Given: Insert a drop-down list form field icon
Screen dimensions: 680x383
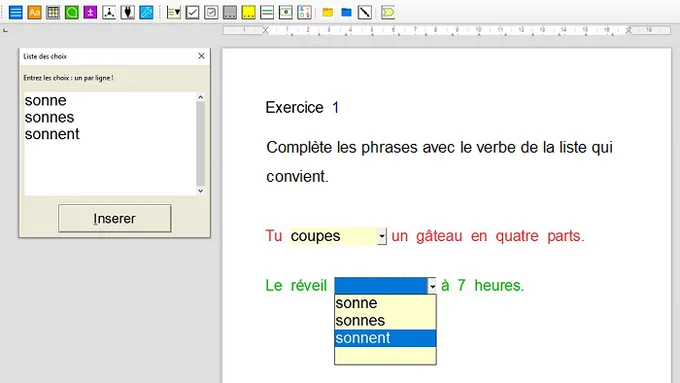Looking at the screenshot, I should click(173, 13).
